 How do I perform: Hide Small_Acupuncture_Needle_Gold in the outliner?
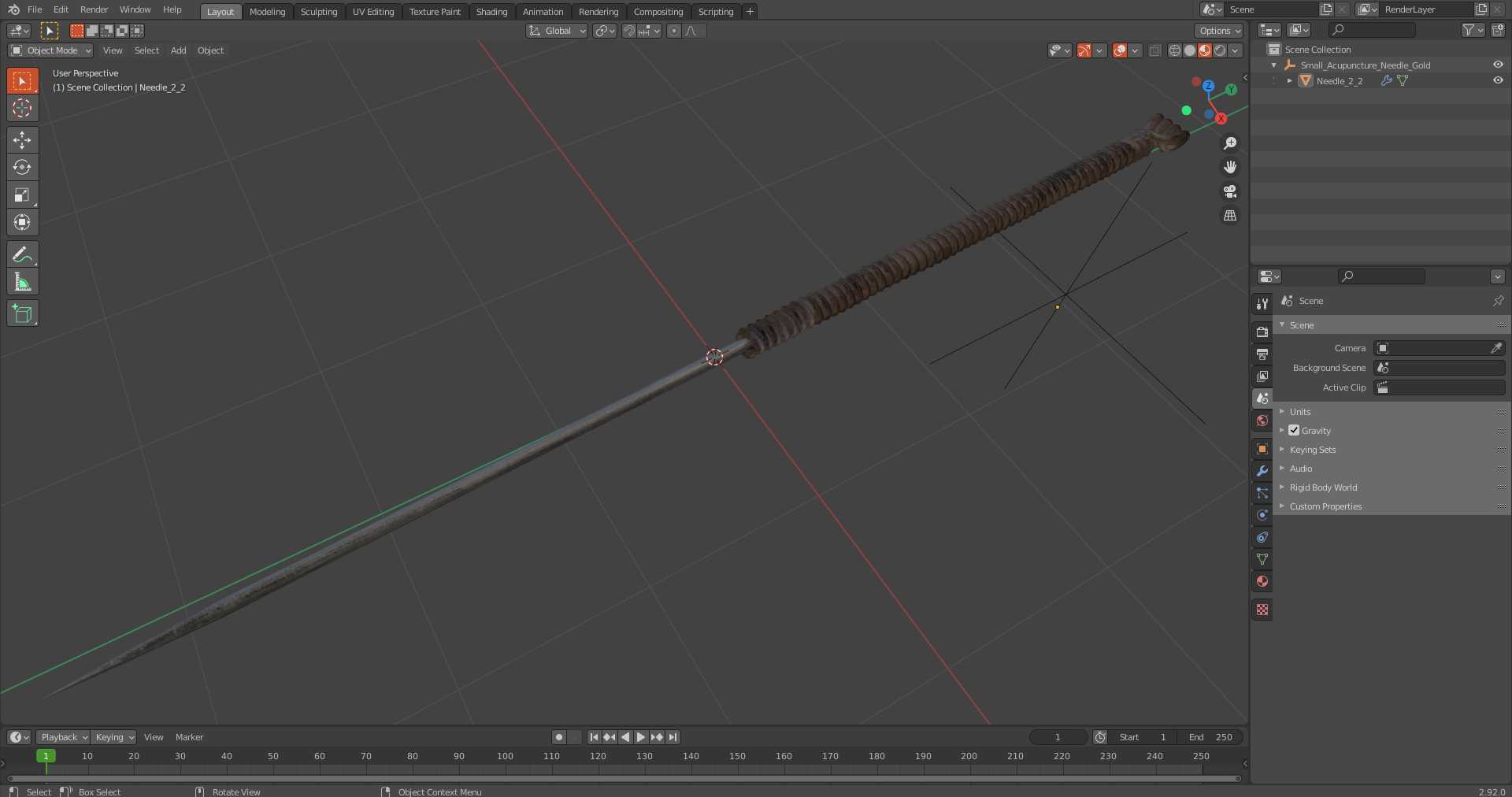click(x=1498, y=65)
